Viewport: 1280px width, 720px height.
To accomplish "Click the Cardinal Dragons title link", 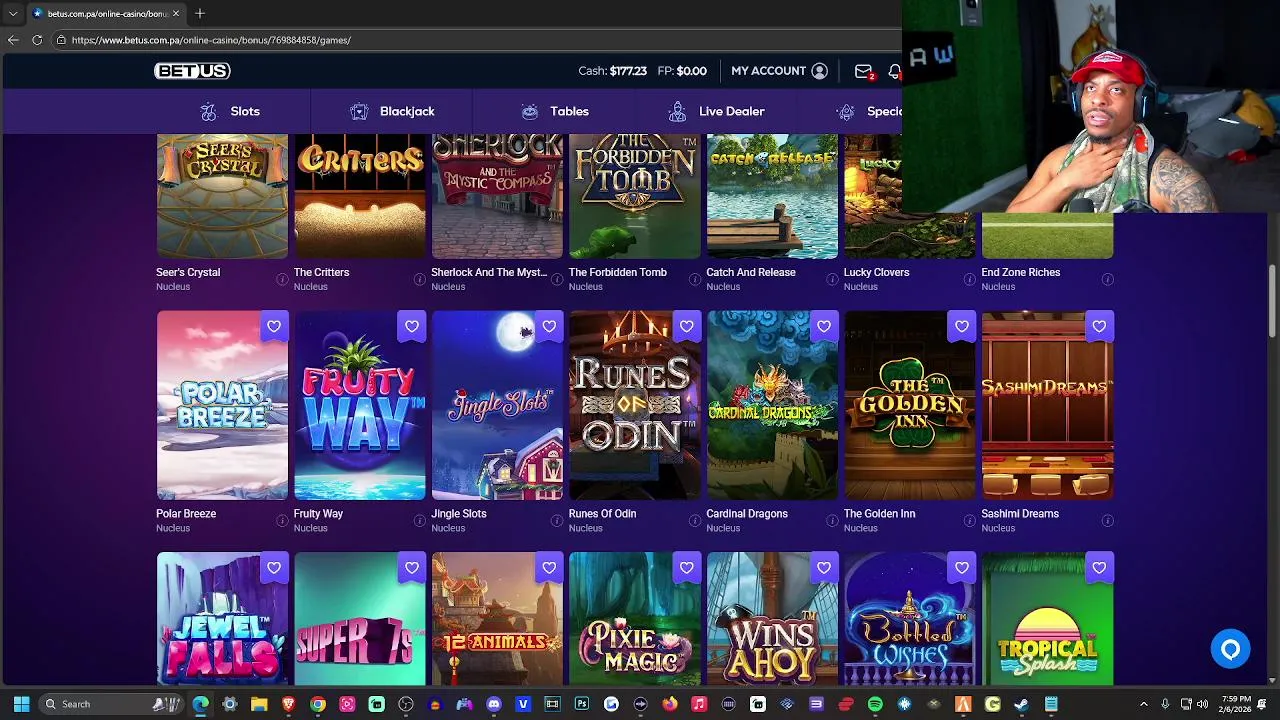I will [x=747, y=514].
